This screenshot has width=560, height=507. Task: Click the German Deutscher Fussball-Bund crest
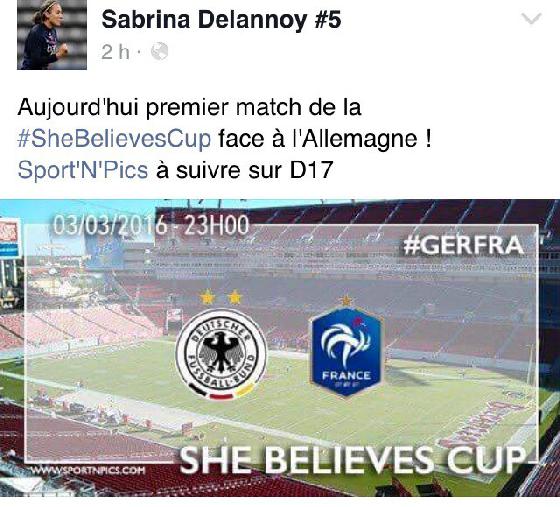click(221, 355)
